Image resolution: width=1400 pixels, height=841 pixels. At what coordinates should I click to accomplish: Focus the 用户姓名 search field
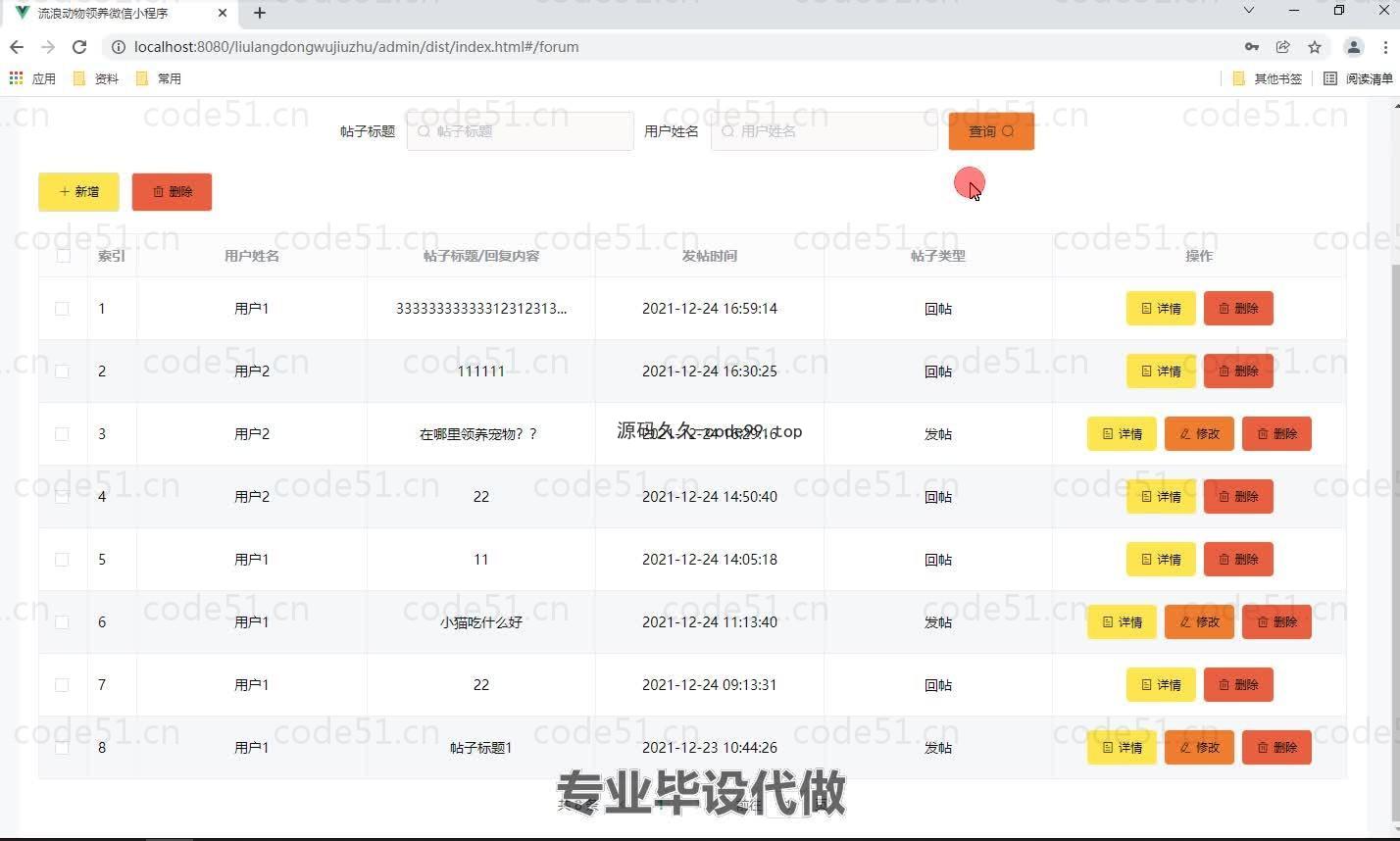(x=825, y=131)
